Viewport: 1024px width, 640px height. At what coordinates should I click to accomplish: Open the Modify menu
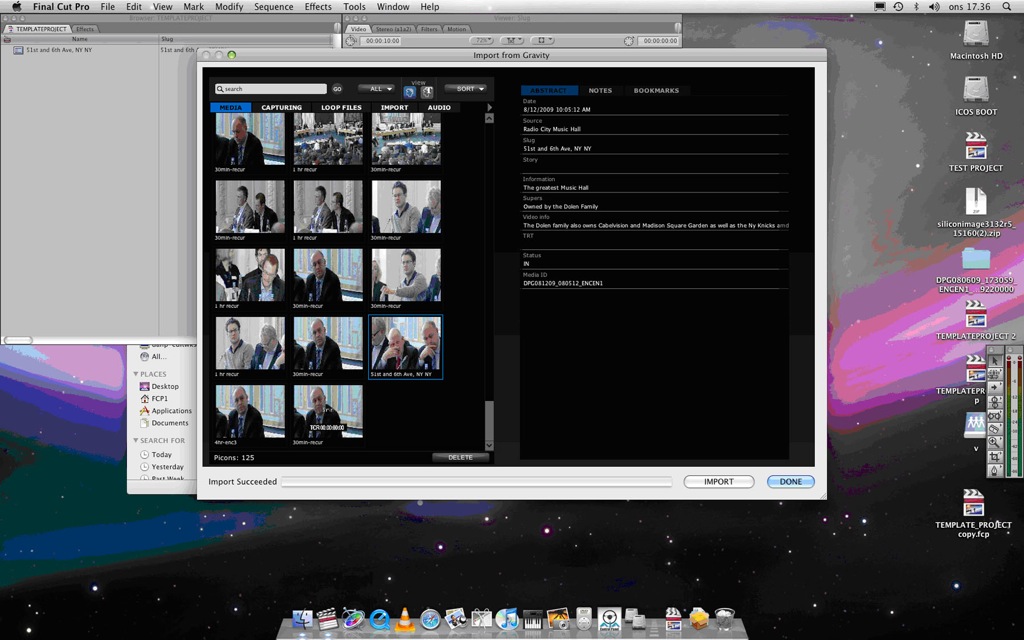(x=229, y=7)
